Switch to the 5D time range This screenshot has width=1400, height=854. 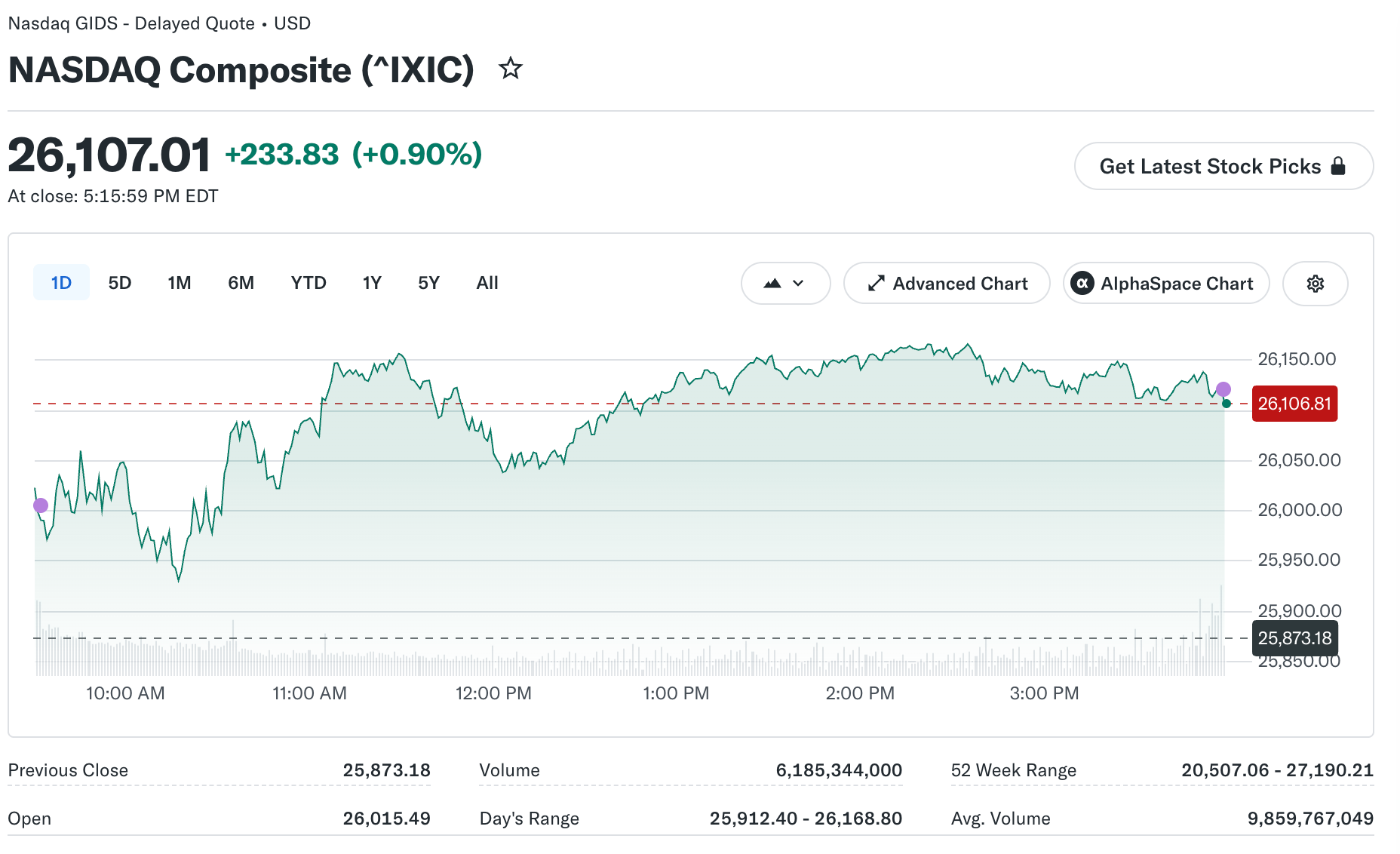click(120, 283)
